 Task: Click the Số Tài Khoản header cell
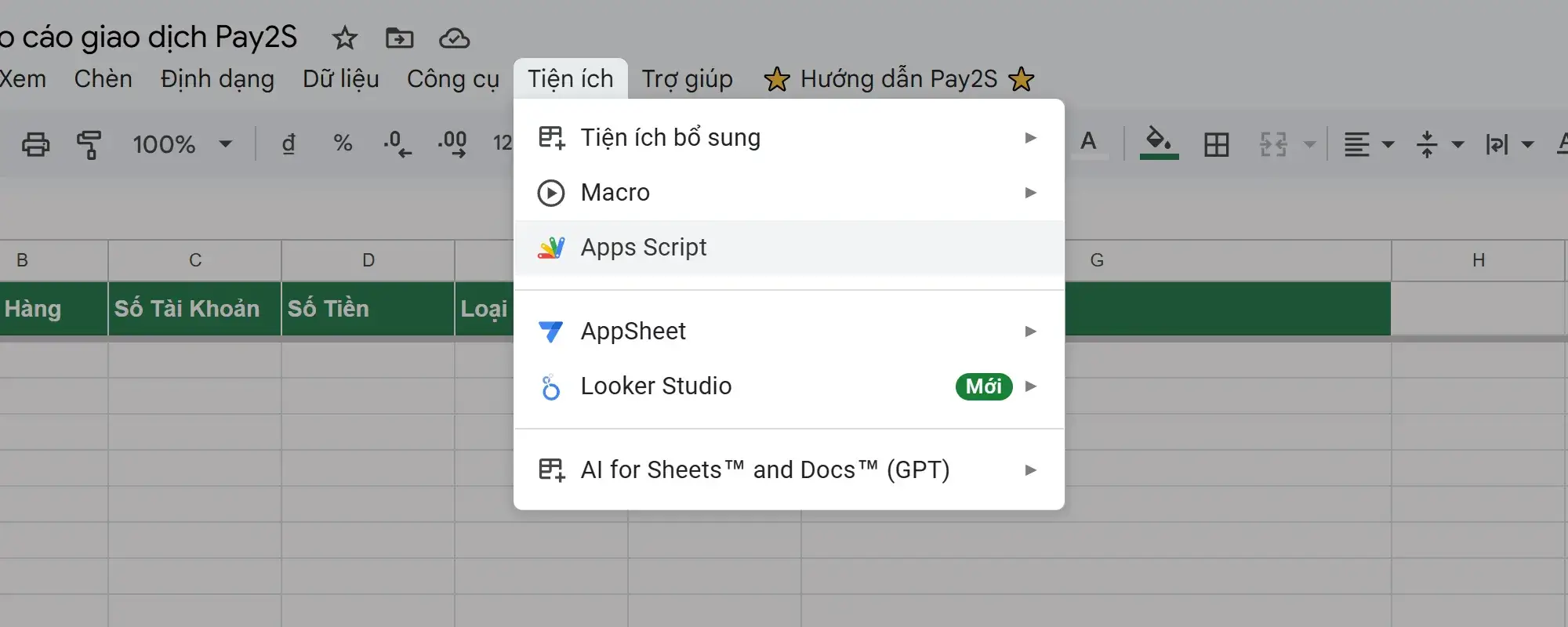(x=195, y=309)
